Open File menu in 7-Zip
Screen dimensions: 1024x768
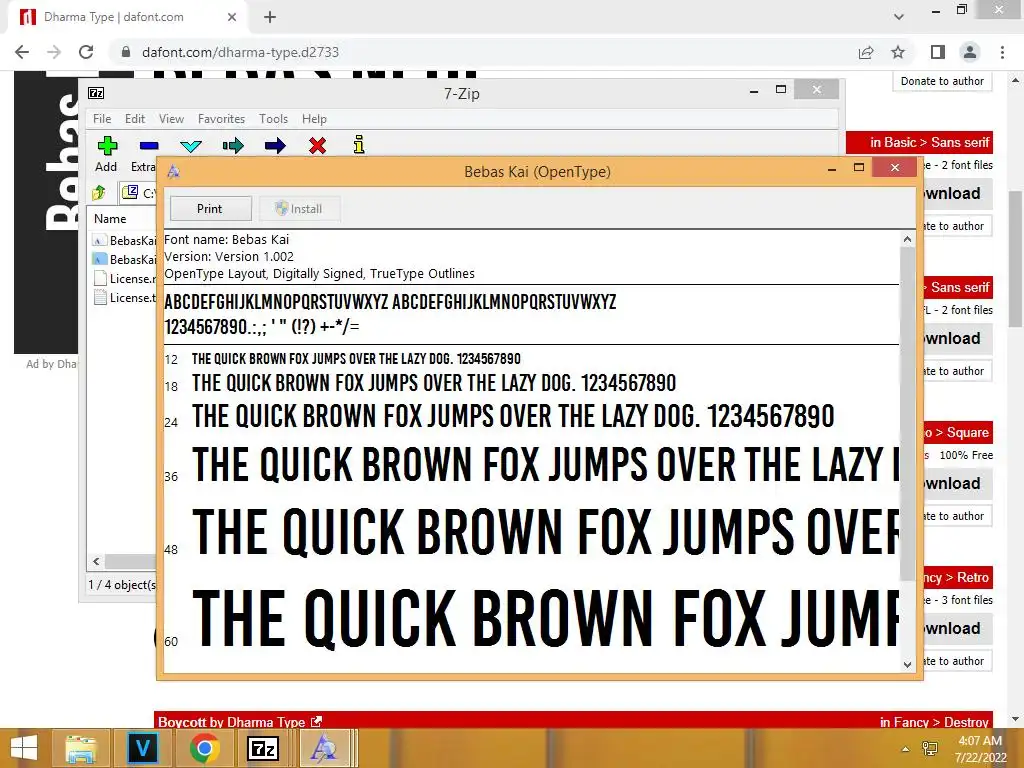point(102,119)
